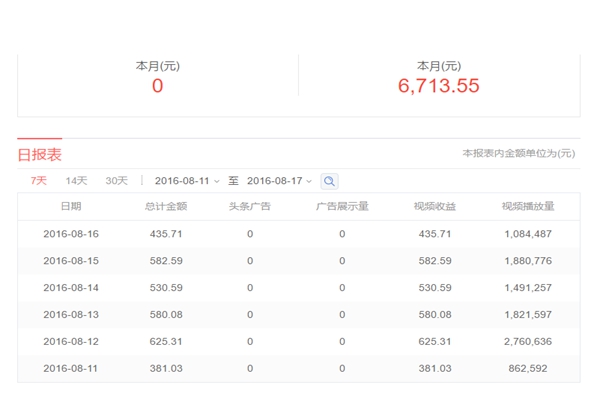600x400 pixels.
Task: Click the 2,760,636 video play count
Action: (x=528, y=342)
